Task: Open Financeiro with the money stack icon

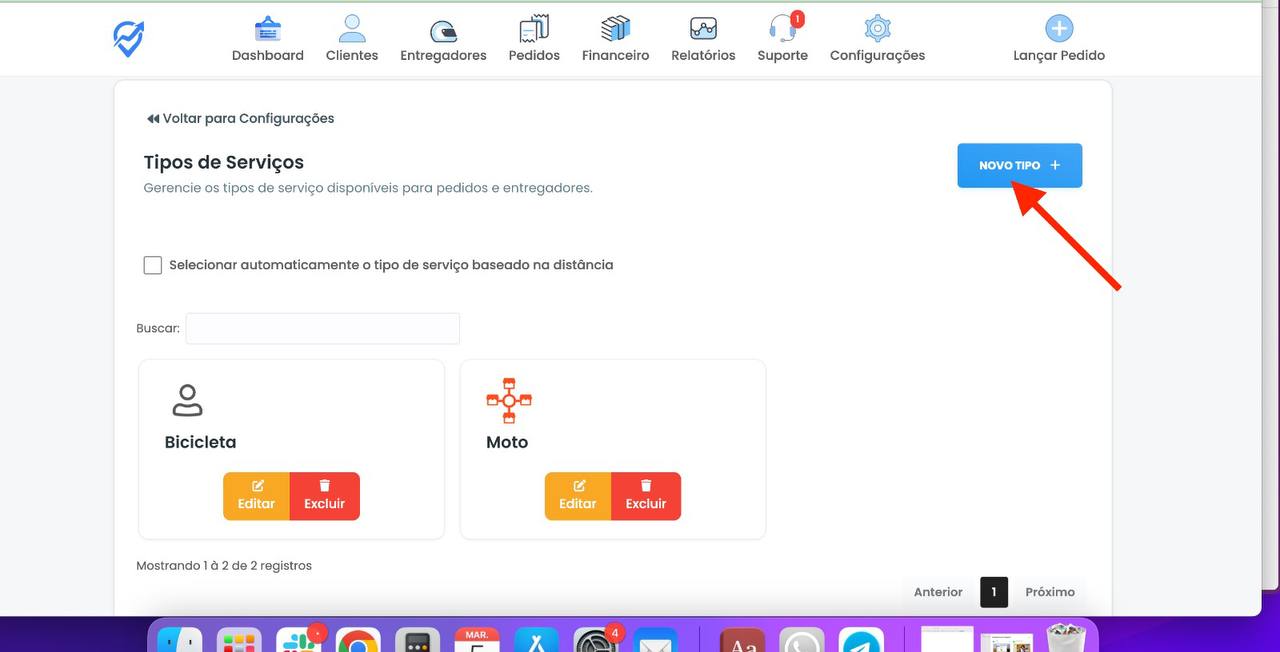Action: 614,28
